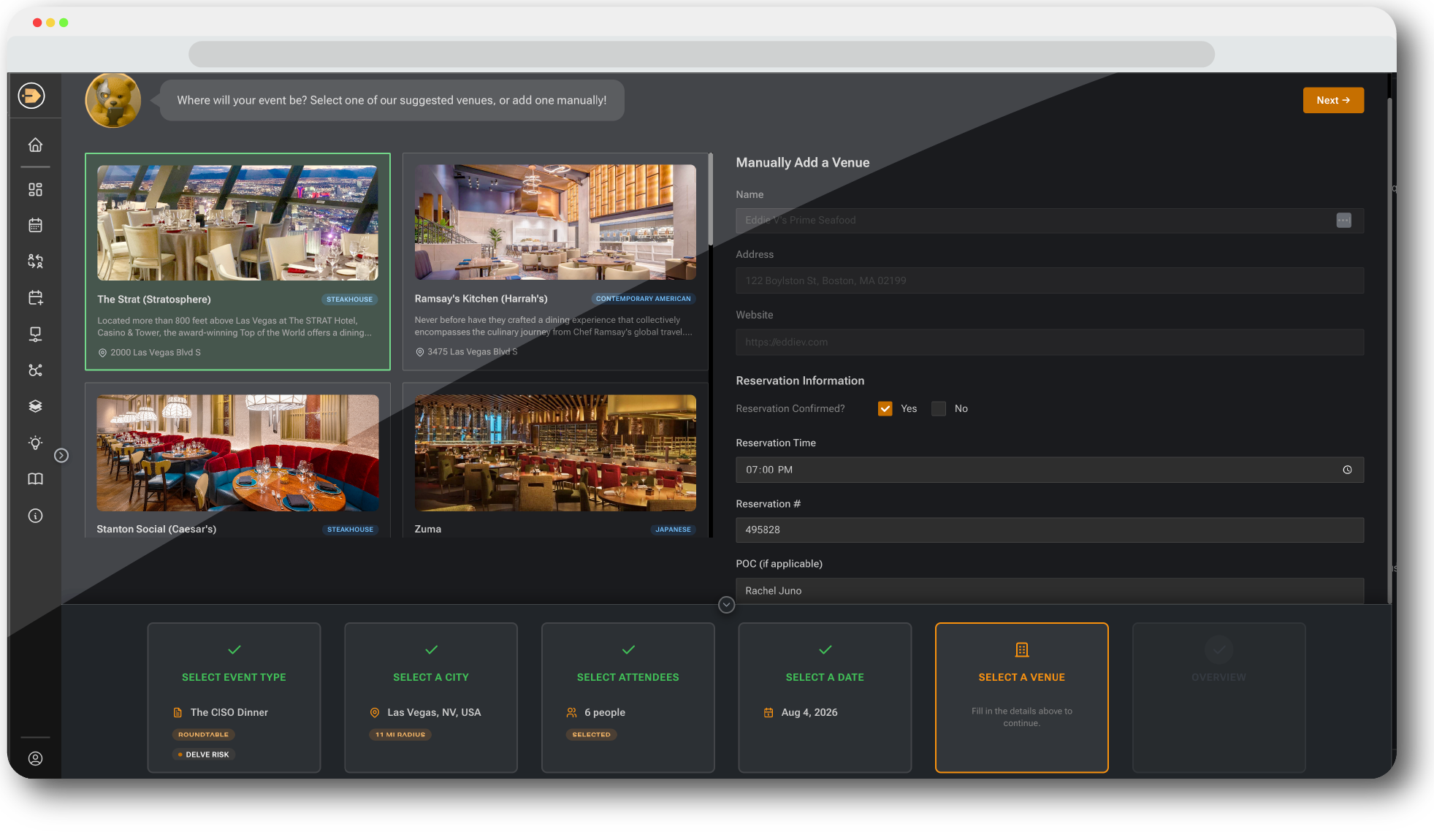This screenshot has width=1434, height=840.
Task: Open the Name field options ellipsis
Action: tap(1343, 220)
